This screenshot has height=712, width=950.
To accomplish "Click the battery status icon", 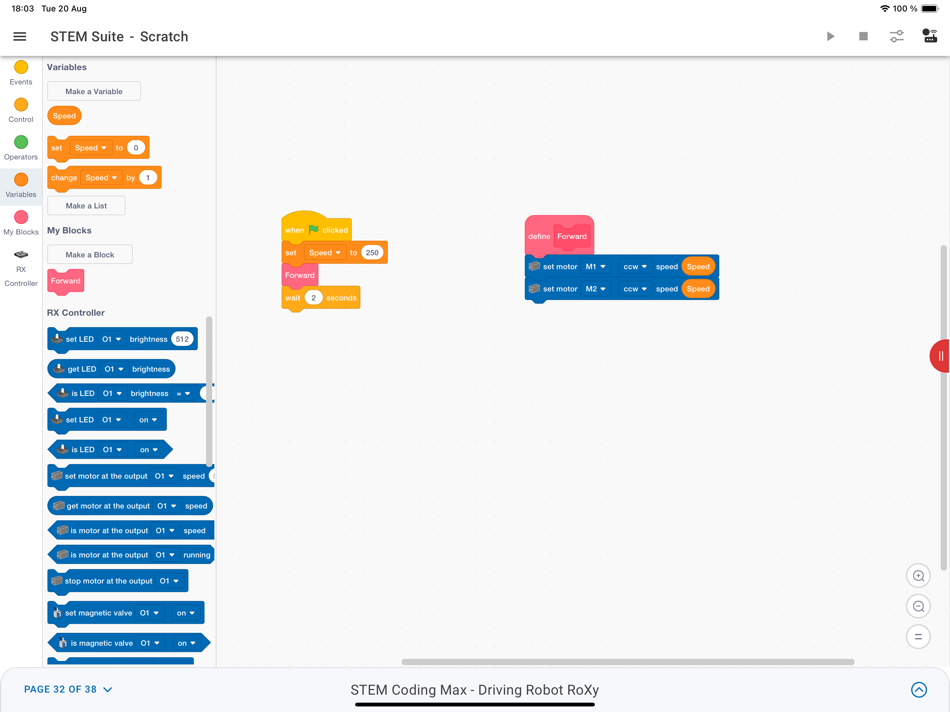I will (x=930, y=8).
